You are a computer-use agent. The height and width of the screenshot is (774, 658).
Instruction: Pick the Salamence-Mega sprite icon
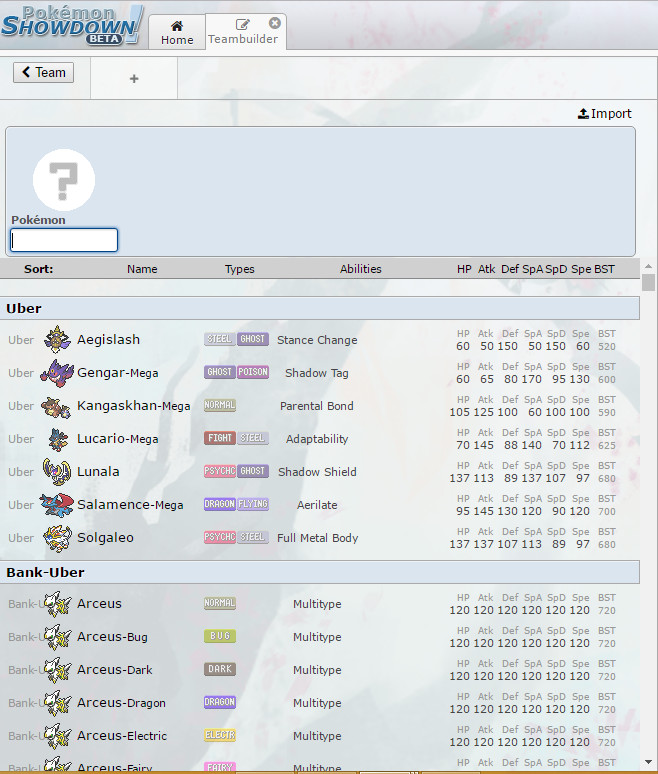click(x=58, y=505)
